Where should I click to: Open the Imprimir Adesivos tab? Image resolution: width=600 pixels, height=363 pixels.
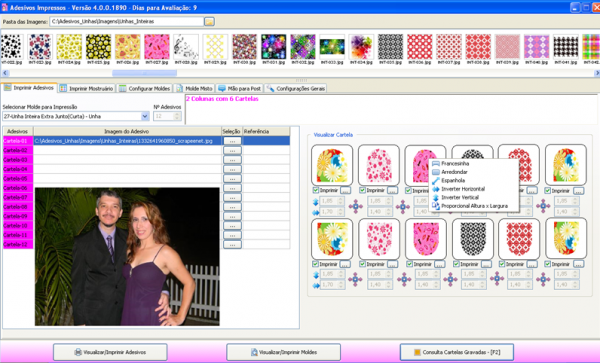point(29,88)
